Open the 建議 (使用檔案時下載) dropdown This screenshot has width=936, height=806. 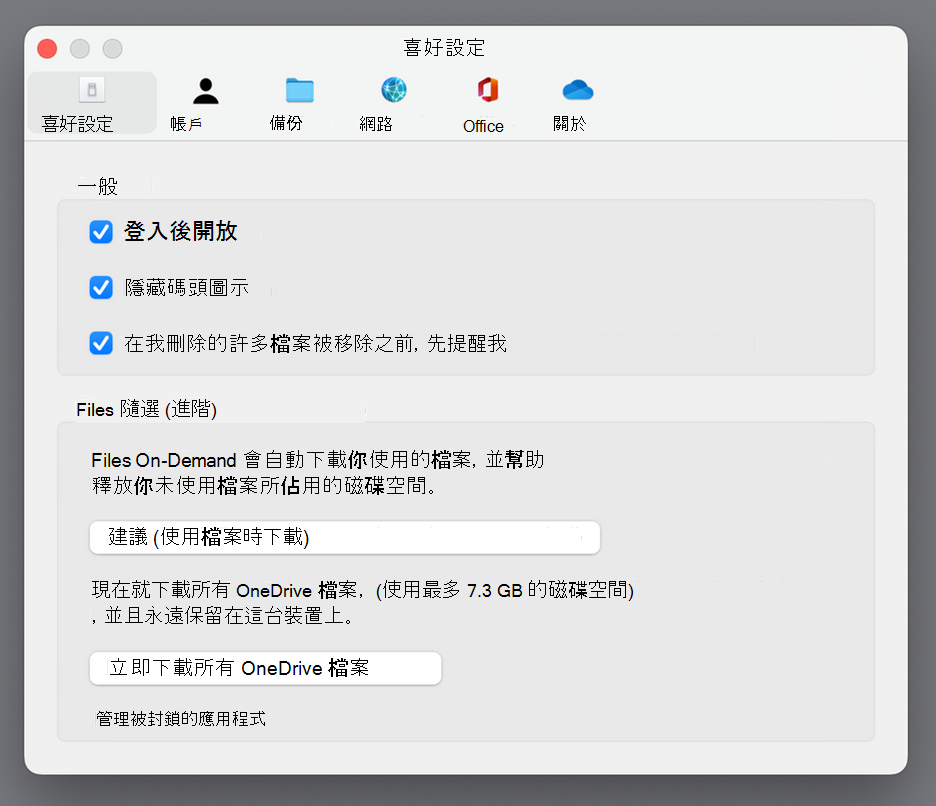(345, 537)
